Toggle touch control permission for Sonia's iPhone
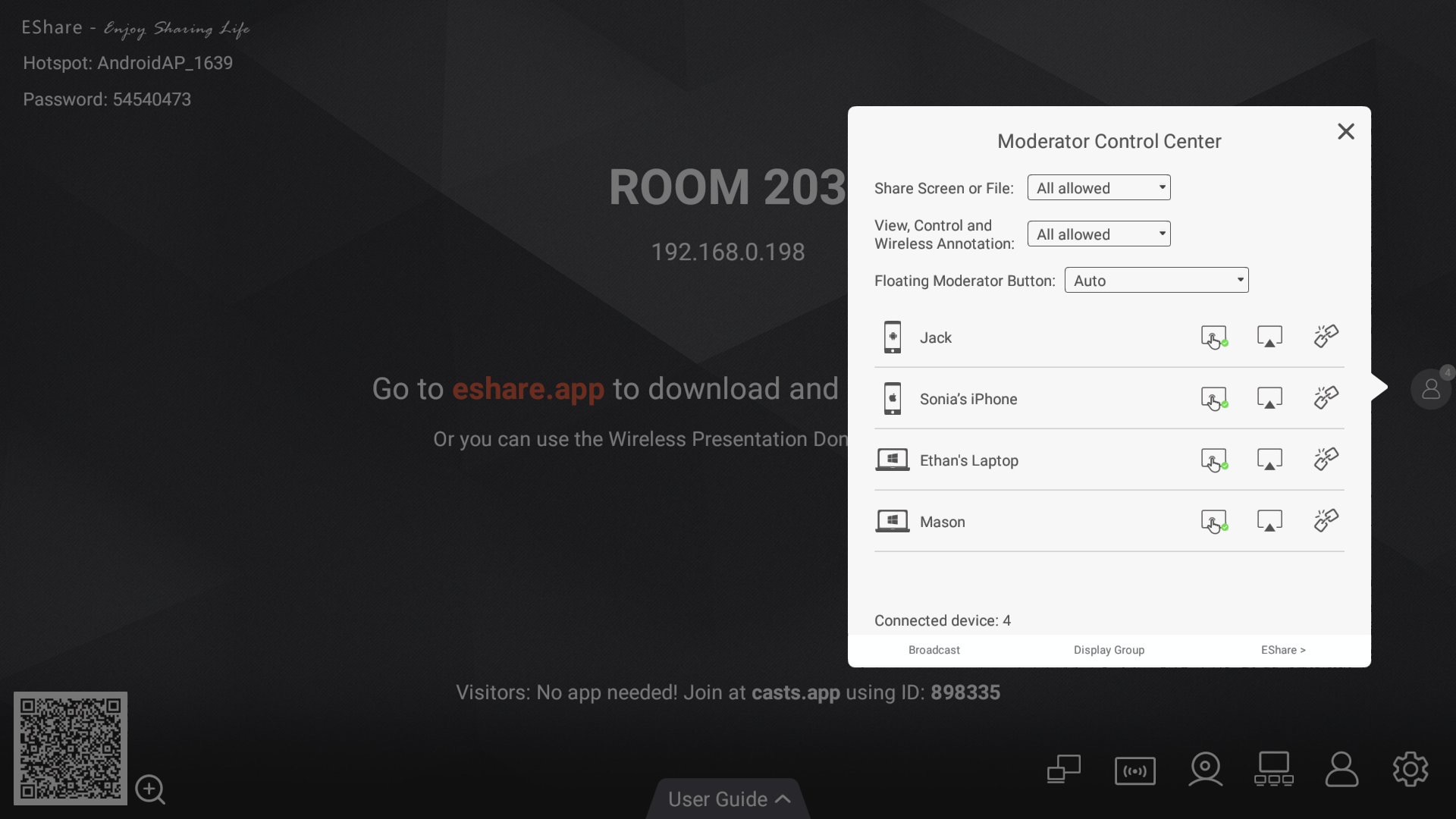 (1213, 398)
